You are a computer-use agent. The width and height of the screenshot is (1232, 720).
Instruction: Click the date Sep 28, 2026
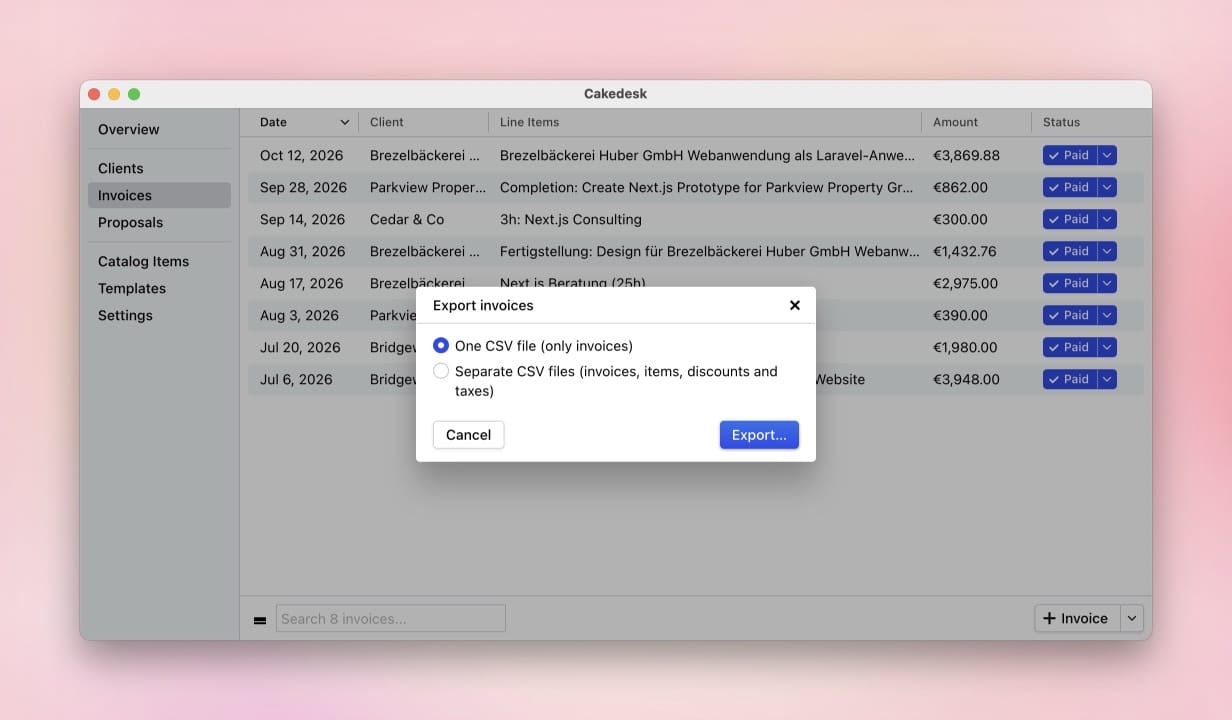303,187
